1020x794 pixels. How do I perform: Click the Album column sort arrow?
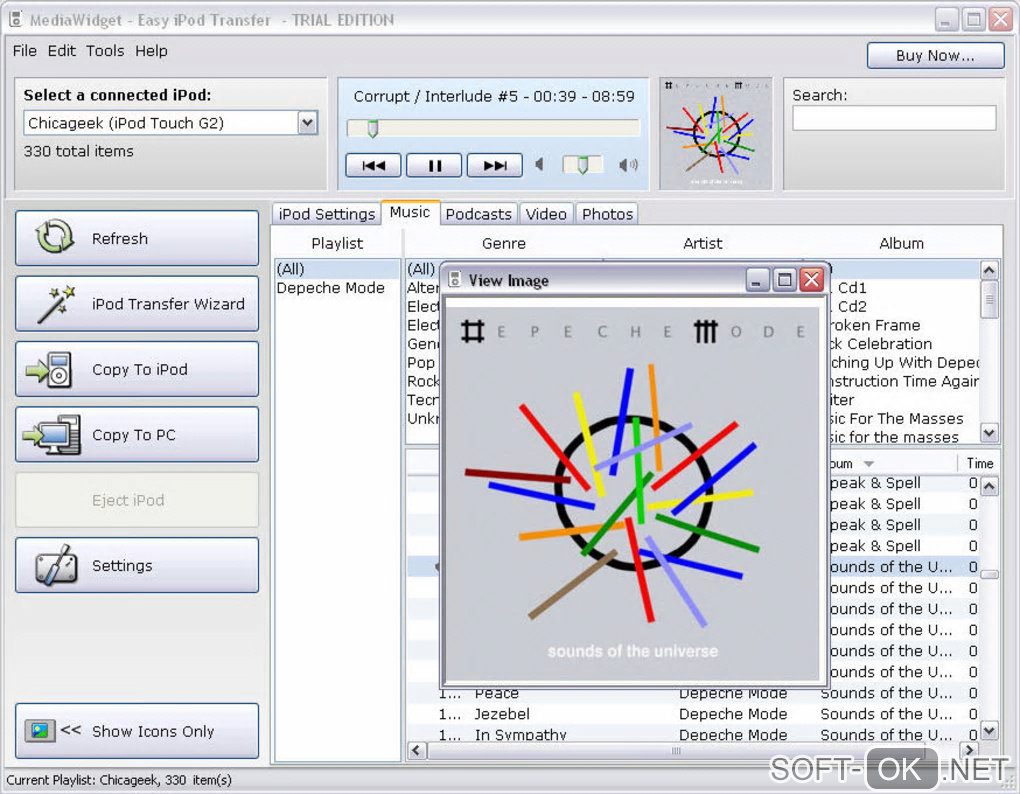point(868,464)
